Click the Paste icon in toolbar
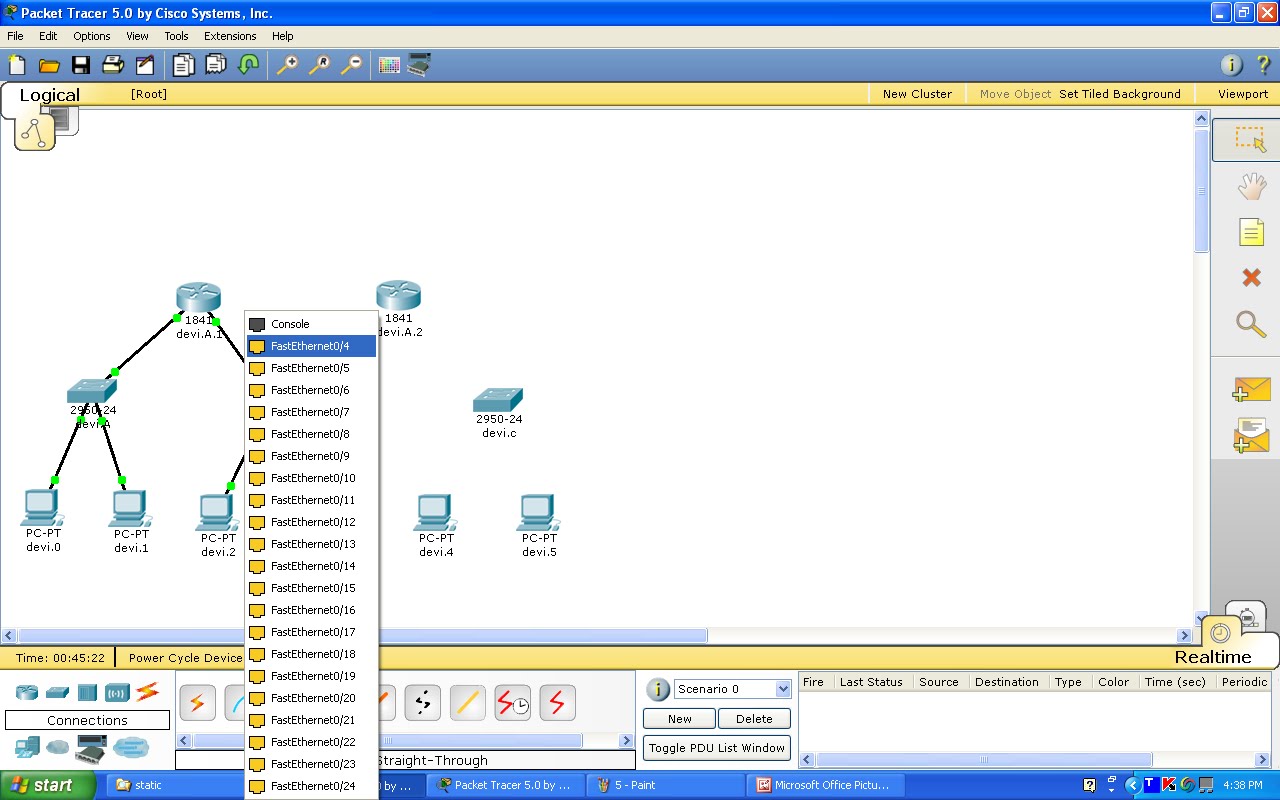 click(x=216, y=65)
